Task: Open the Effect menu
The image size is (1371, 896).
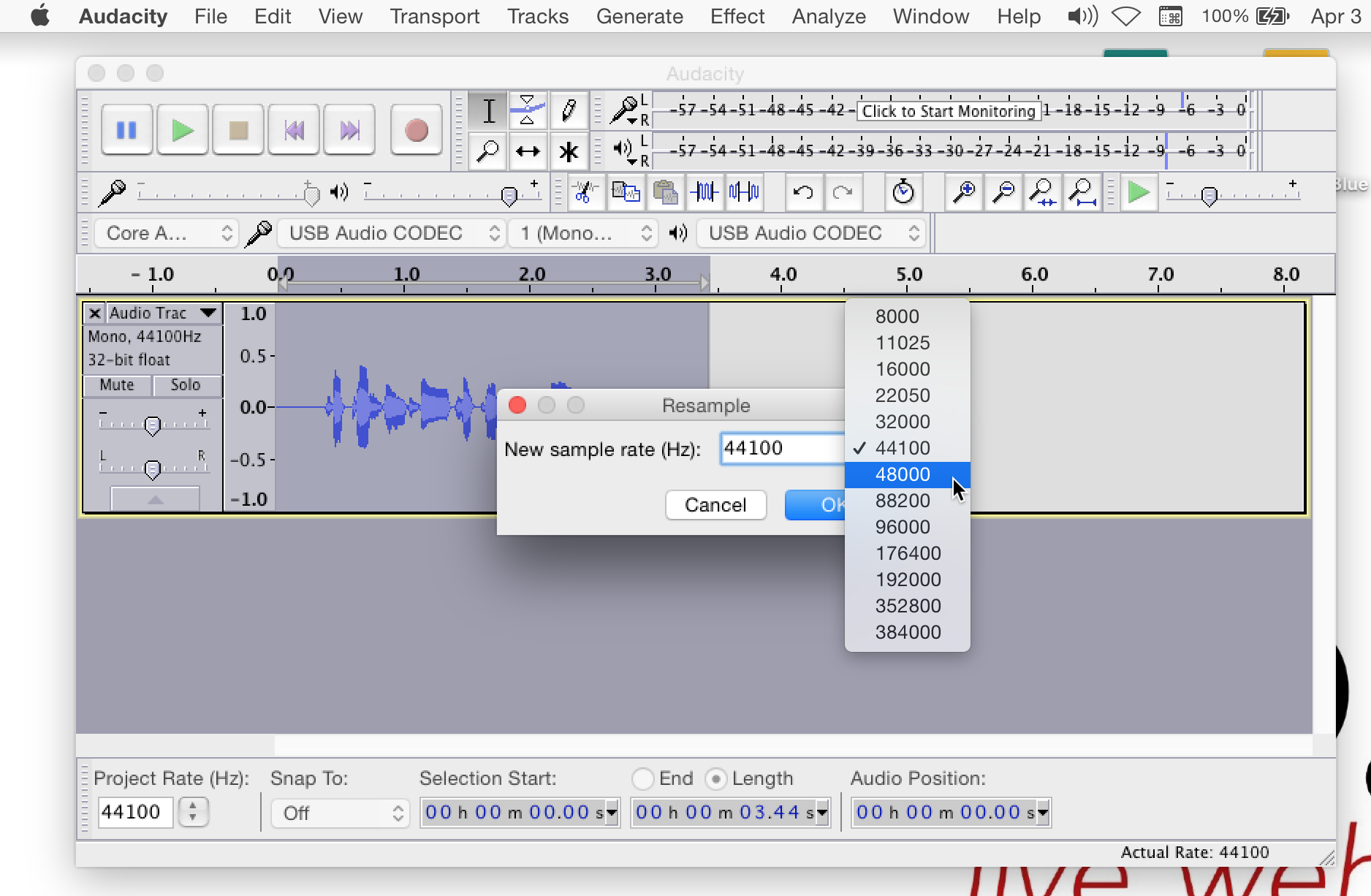Action: (x=737, y=16)
